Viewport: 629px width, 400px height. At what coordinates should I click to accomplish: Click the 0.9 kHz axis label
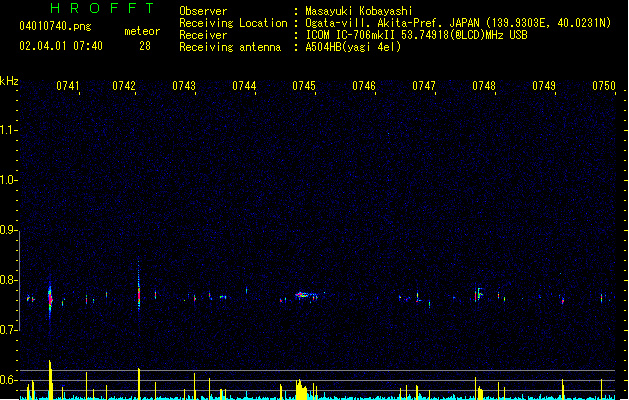pyautogui.click(x=8, y=230)
